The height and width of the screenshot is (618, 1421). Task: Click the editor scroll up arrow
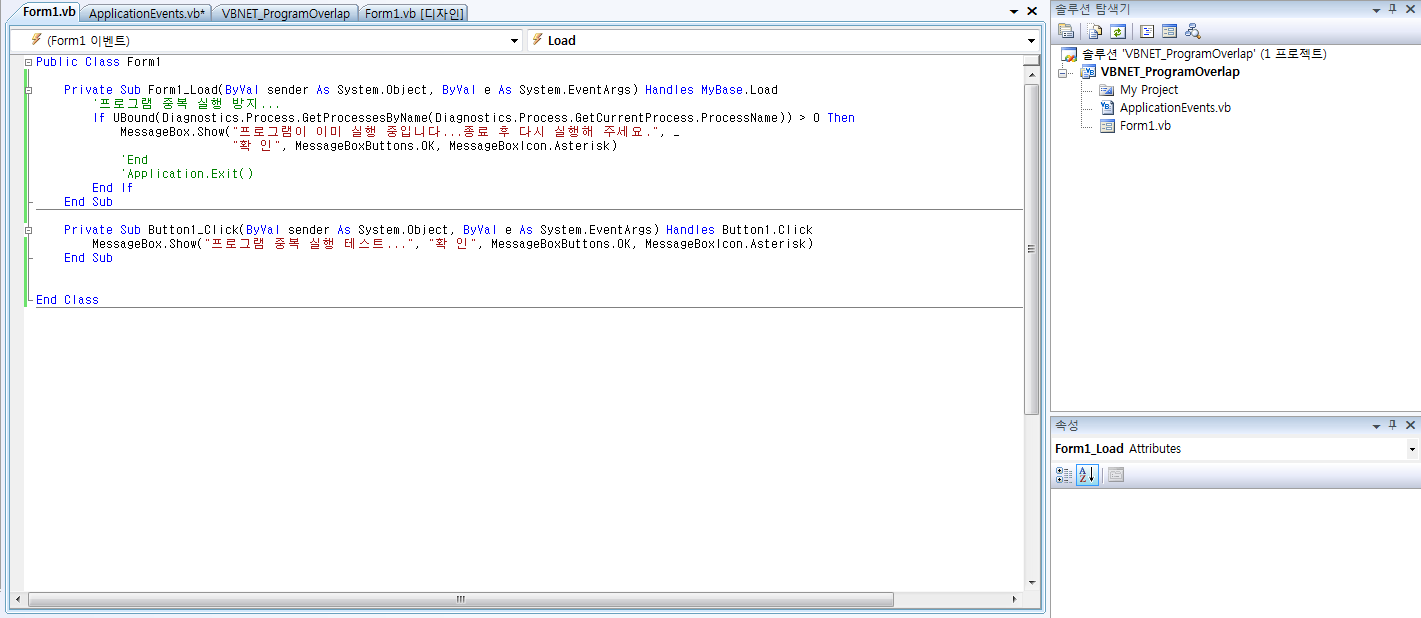(x=1032, y=74)
